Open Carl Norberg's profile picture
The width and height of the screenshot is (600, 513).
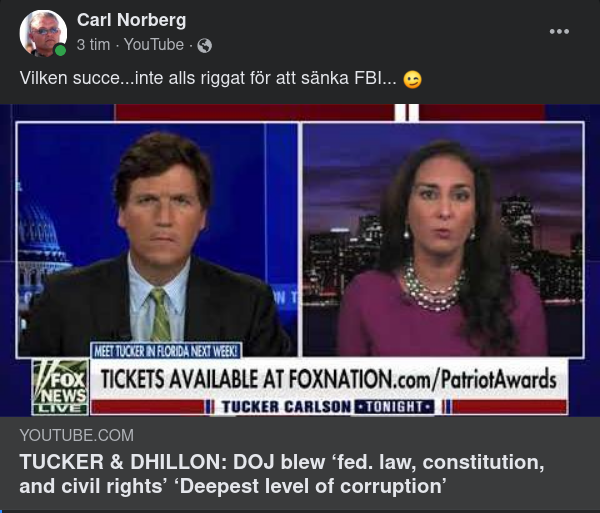pos(43,33)
